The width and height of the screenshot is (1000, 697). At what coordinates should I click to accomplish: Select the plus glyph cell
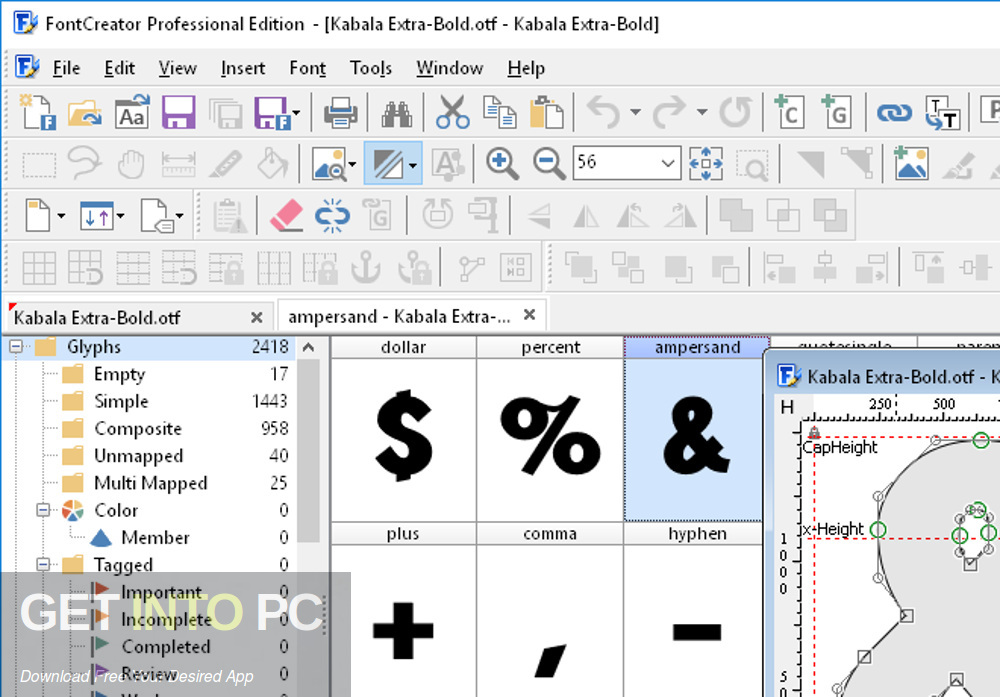[404, 611]
